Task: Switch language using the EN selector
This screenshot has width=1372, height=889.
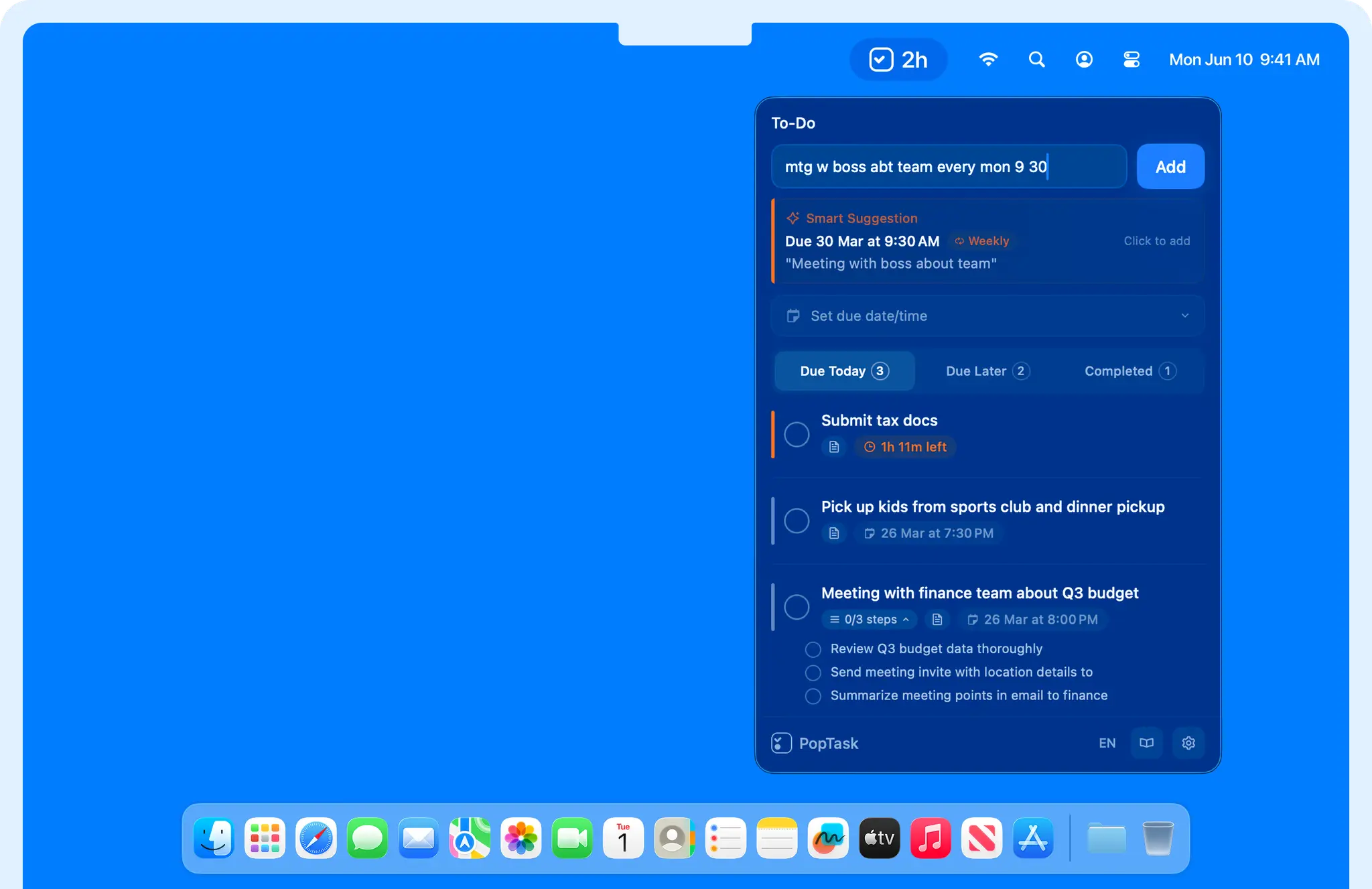Action: point(1107,743)
